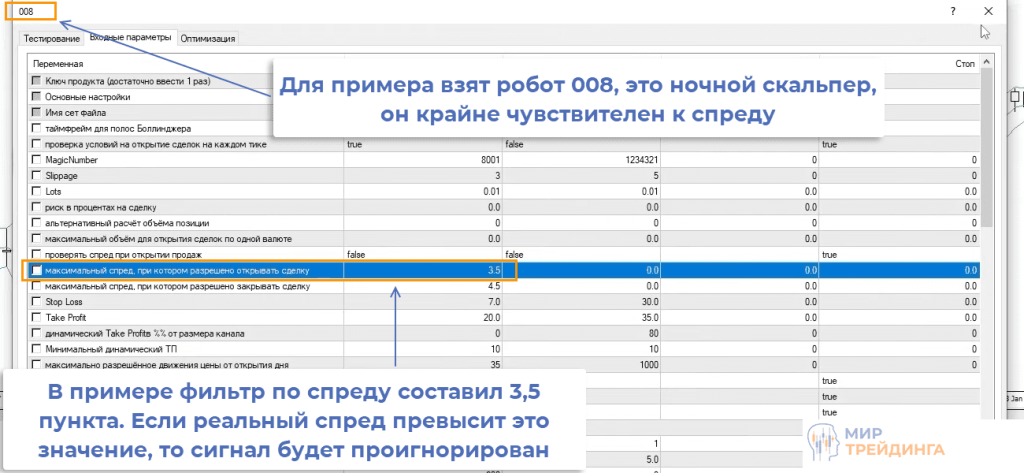Open the Оптимизация tab
Viewport: 1024px width, 473px height.
pyautogui.click(x=210, y=38)
